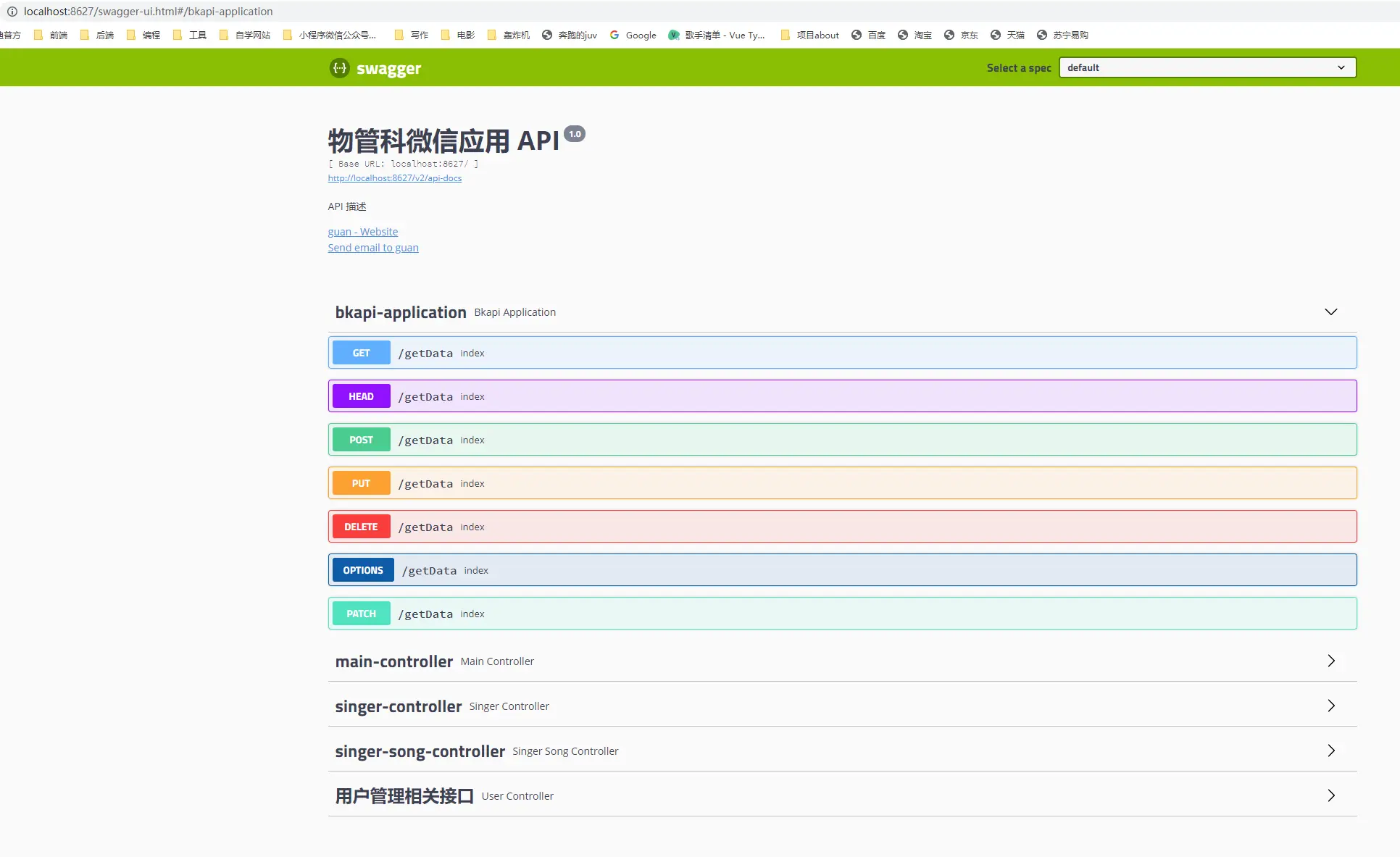Open the Select a spec dropdown

[1207, 67]
